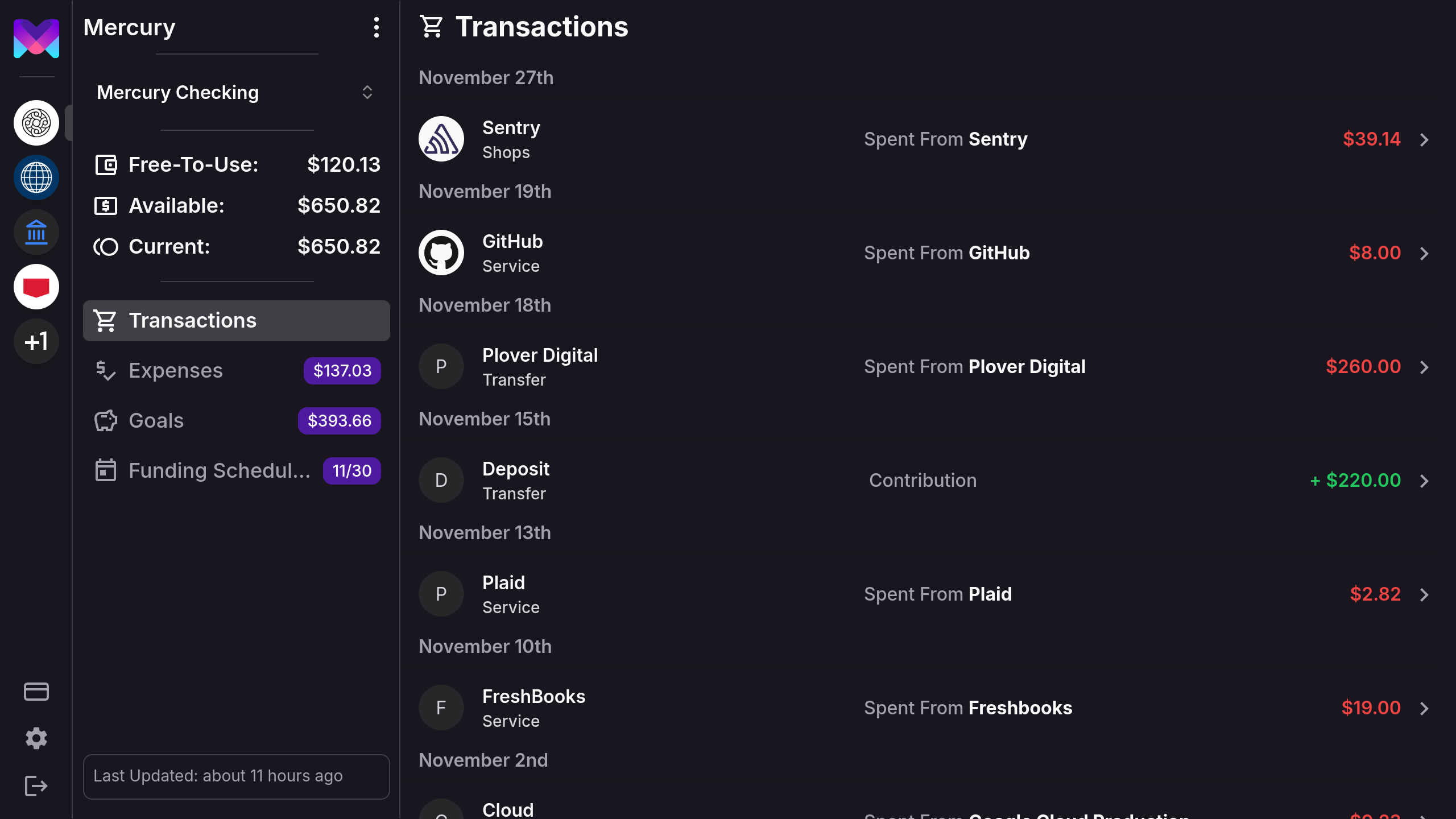Select the red shield bank icon
1456x819 pixels.
(x=36, y=287)
